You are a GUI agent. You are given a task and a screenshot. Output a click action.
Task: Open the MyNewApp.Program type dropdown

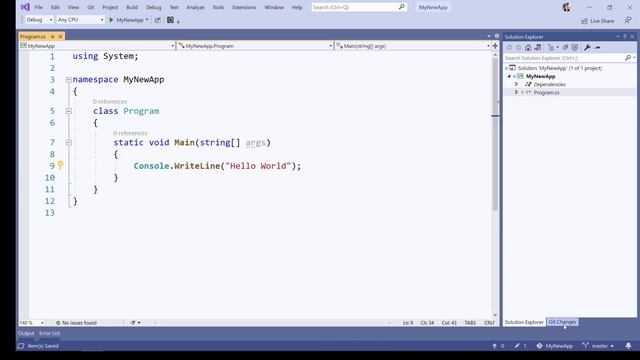pos(255,46)
